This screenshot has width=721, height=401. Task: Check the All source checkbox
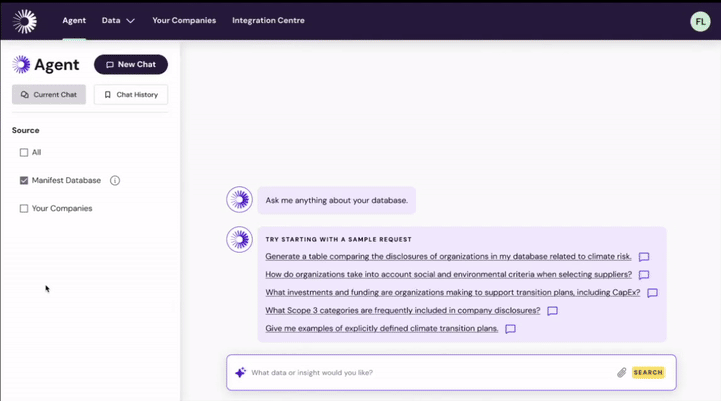tap(24, 153)
